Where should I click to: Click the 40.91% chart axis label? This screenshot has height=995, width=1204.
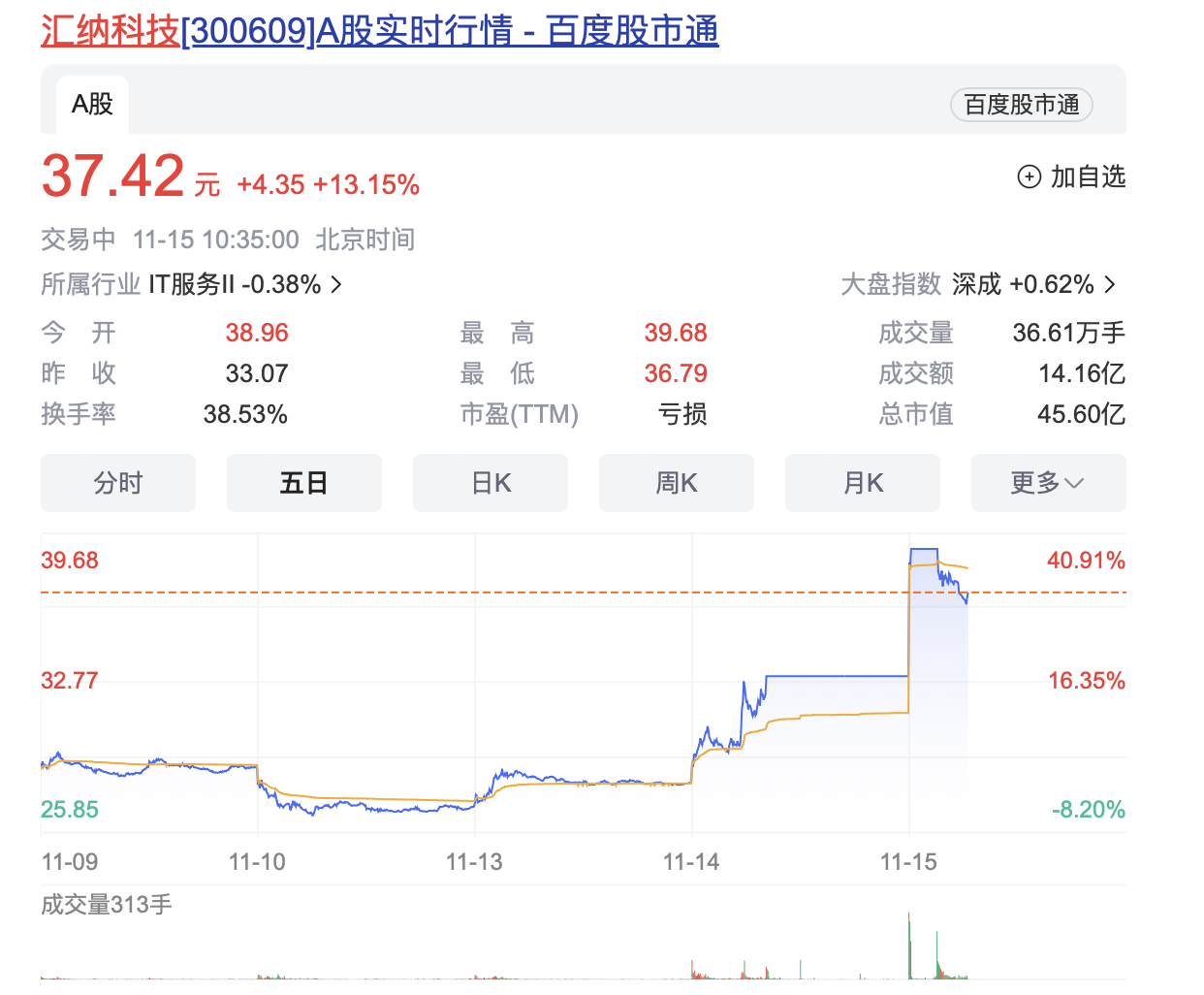click(1086, 561)
